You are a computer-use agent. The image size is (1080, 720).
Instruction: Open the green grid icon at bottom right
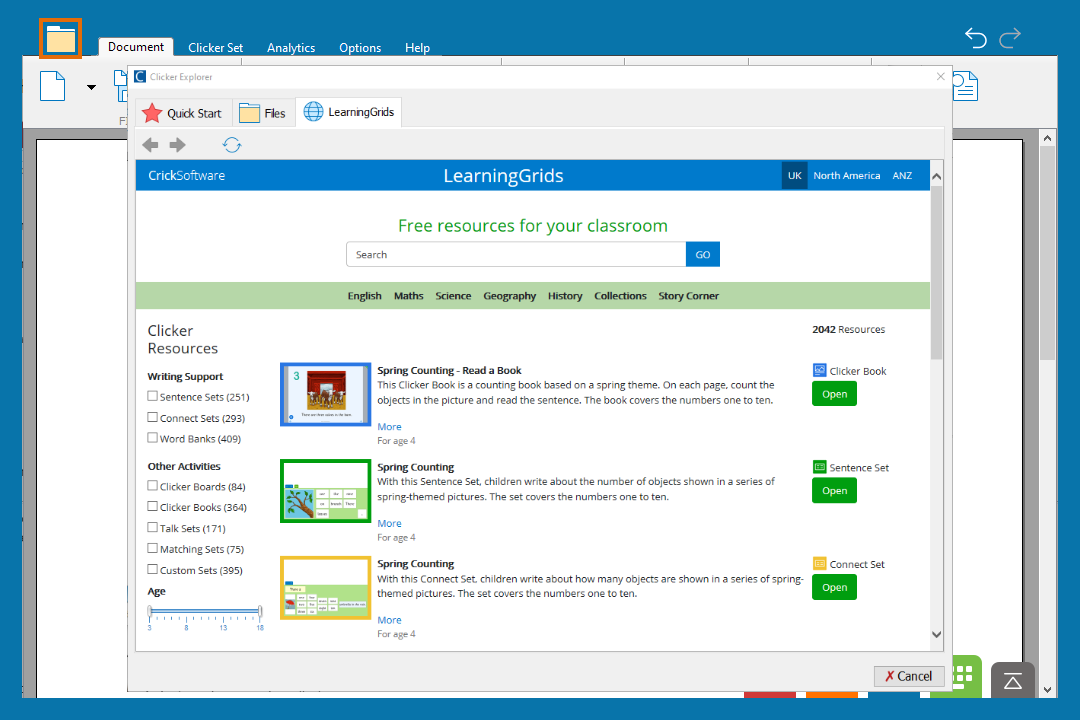pyautogui.click(x=963, y=674)
